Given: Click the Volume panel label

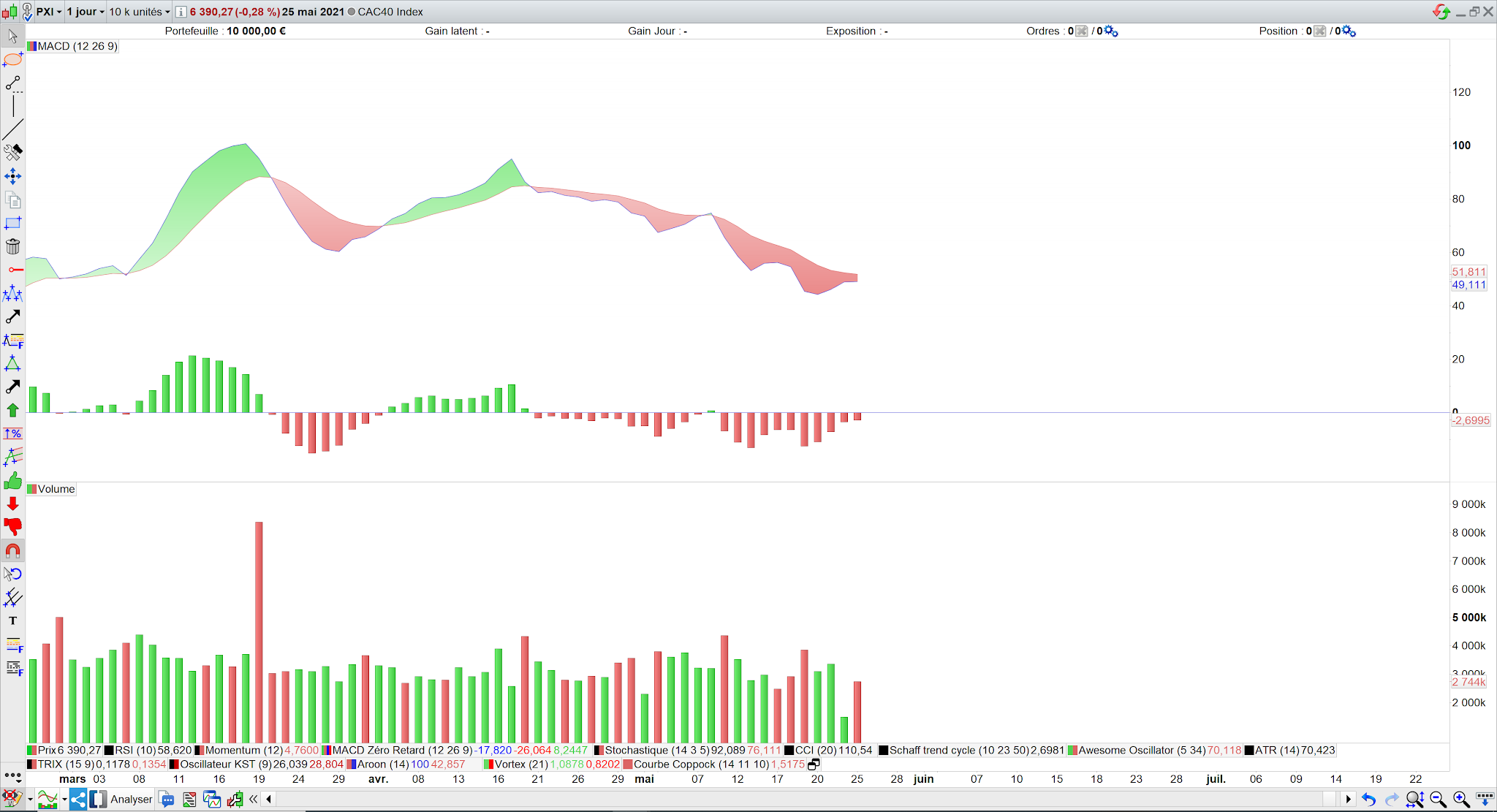Looking at the screenshot, I should point(56,489).
